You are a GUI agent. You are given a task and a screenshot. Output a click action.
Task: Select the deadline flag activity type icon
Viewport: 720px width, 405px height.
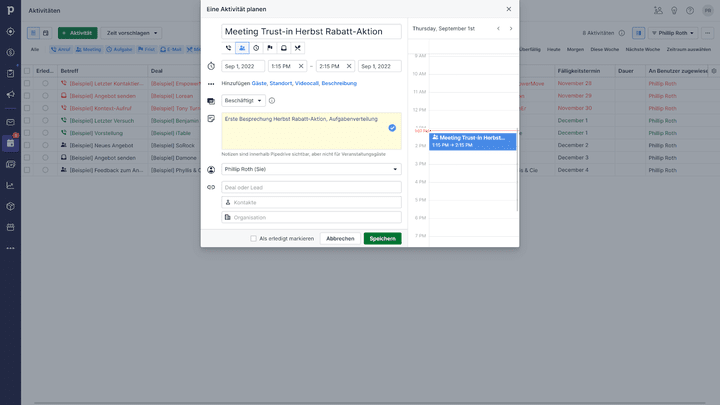click(x=270, y=48)
